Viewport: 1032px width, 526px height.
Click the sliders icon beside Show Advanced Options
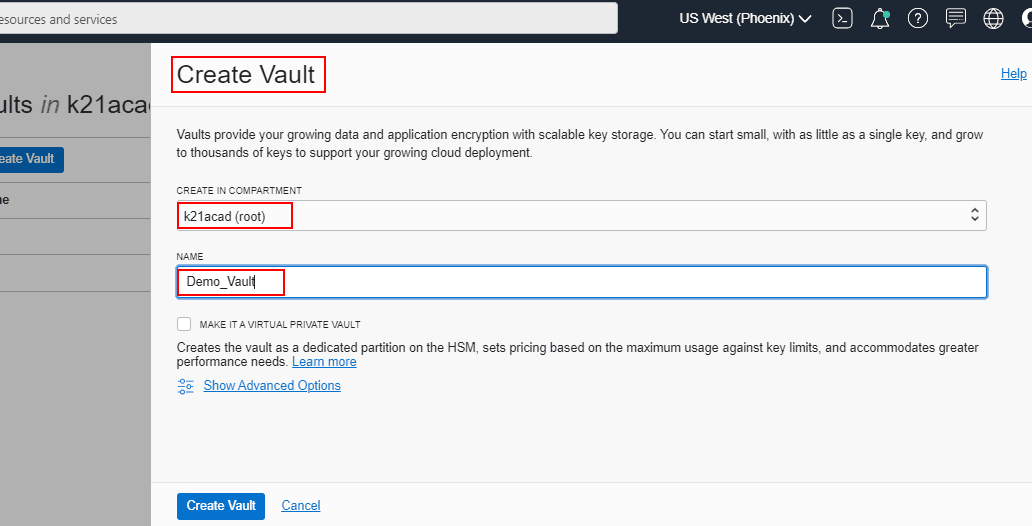coord(186,386)
